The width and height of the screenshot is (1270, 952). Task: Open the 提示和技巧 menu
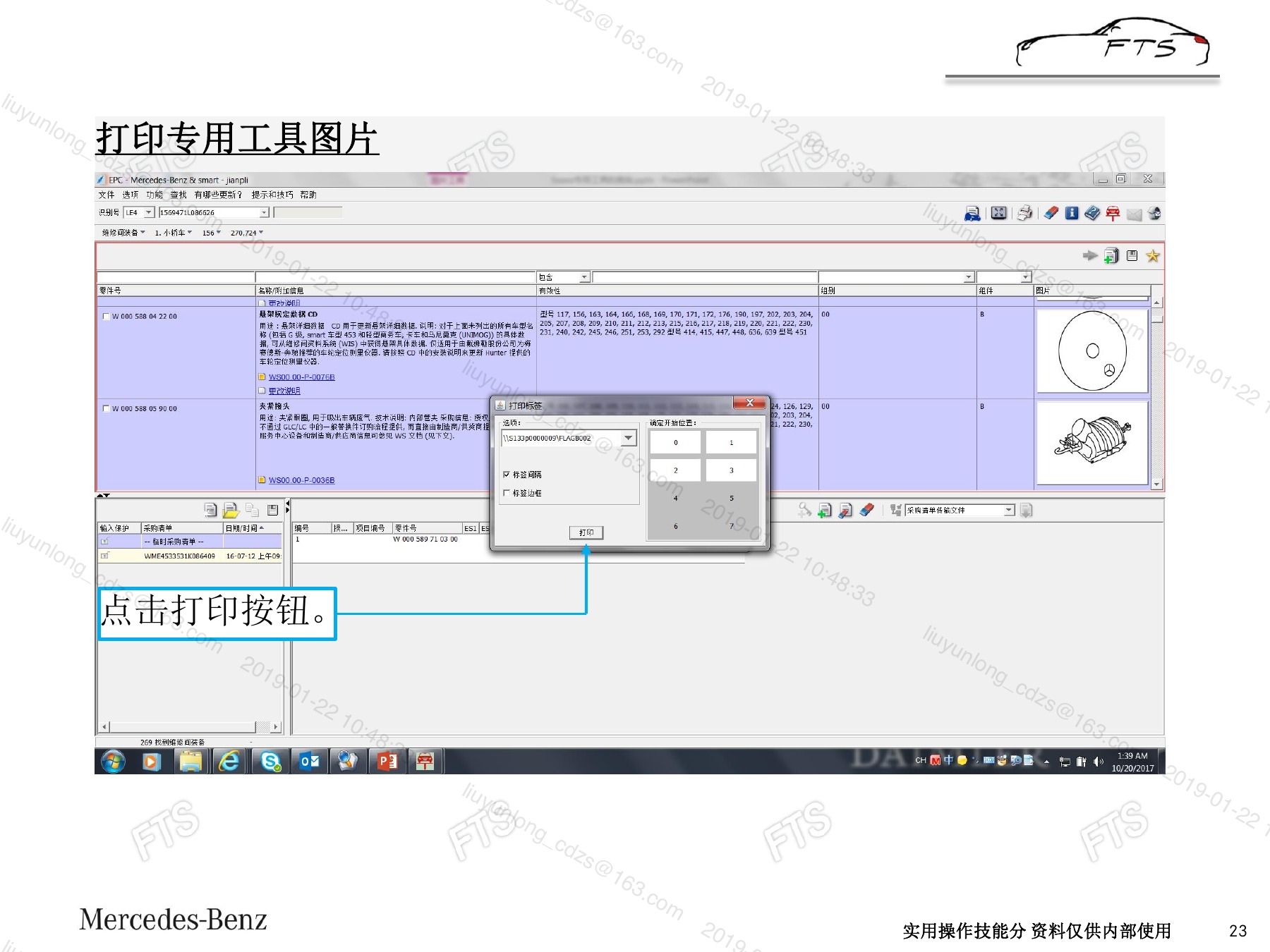(272, 195)
